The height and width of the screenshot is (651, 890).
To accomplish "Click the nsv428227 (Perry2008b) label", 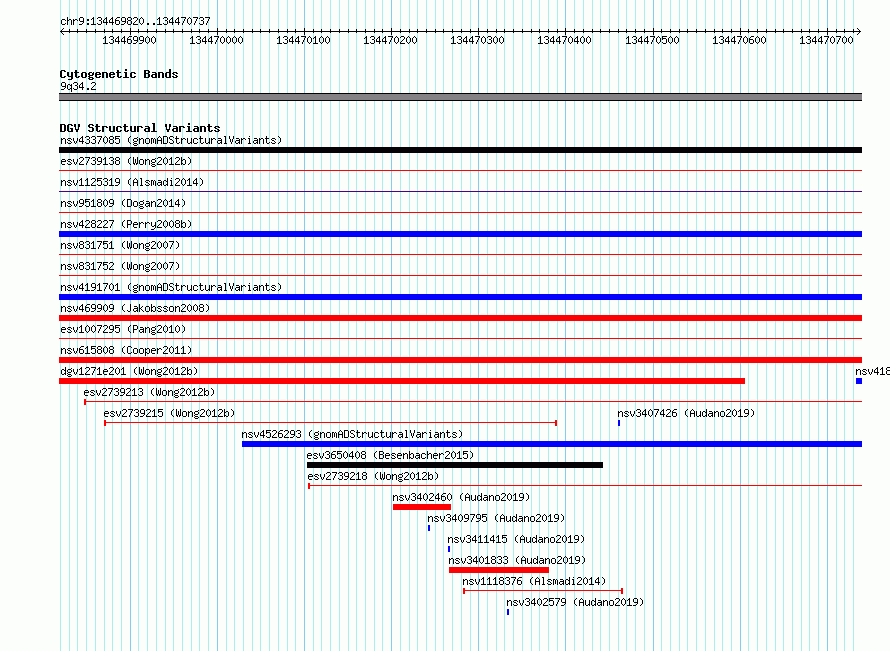I will tap(126, 224).
